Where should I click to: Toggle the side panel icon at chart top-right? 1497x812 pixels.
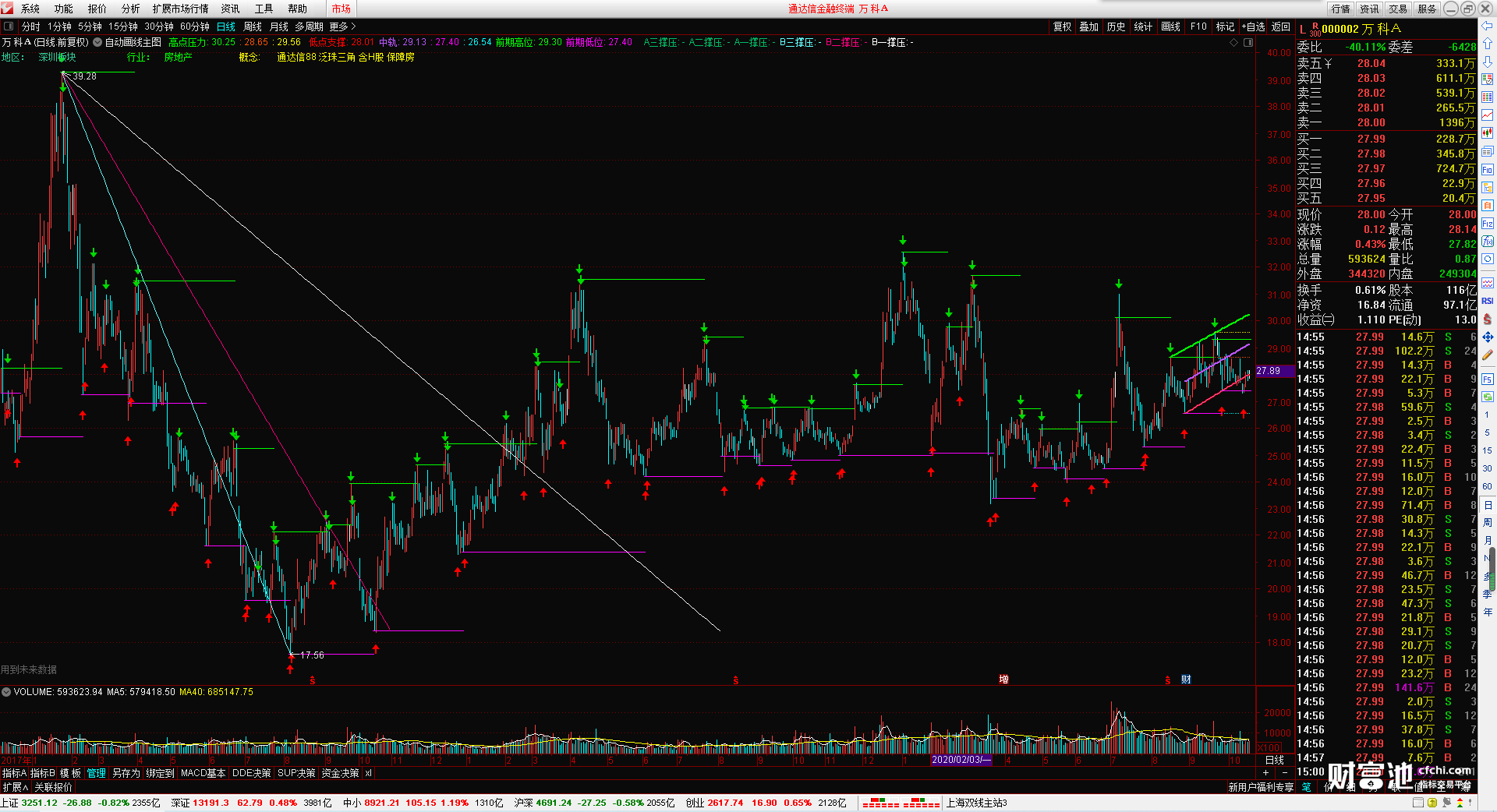coord(1247,42)
